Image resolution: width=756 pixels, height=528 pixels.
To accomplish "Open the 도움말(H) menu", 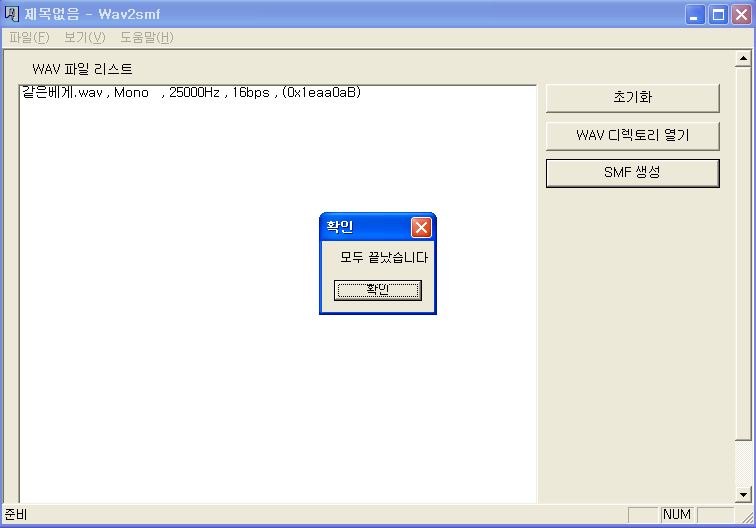I will 147,38.
